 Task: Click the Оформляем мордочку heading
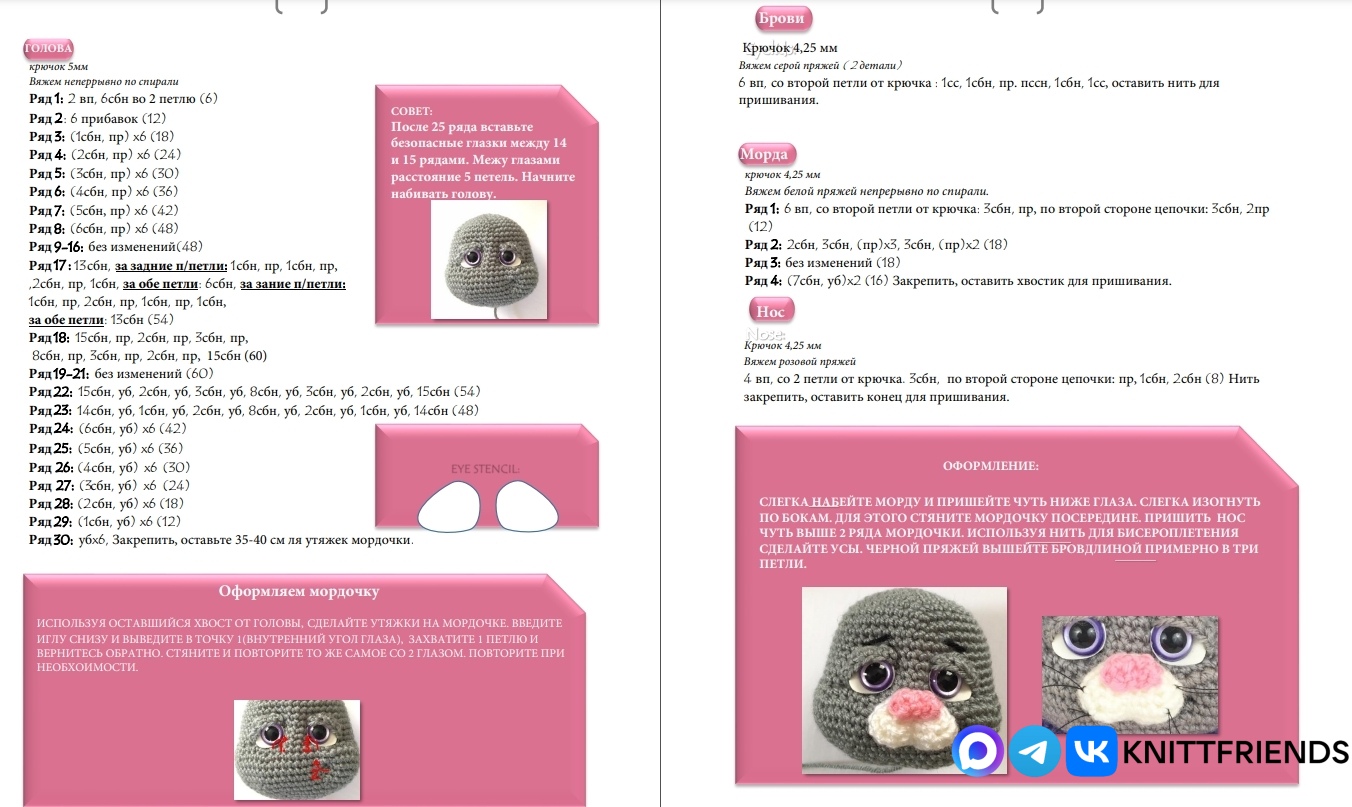(298, 591)
